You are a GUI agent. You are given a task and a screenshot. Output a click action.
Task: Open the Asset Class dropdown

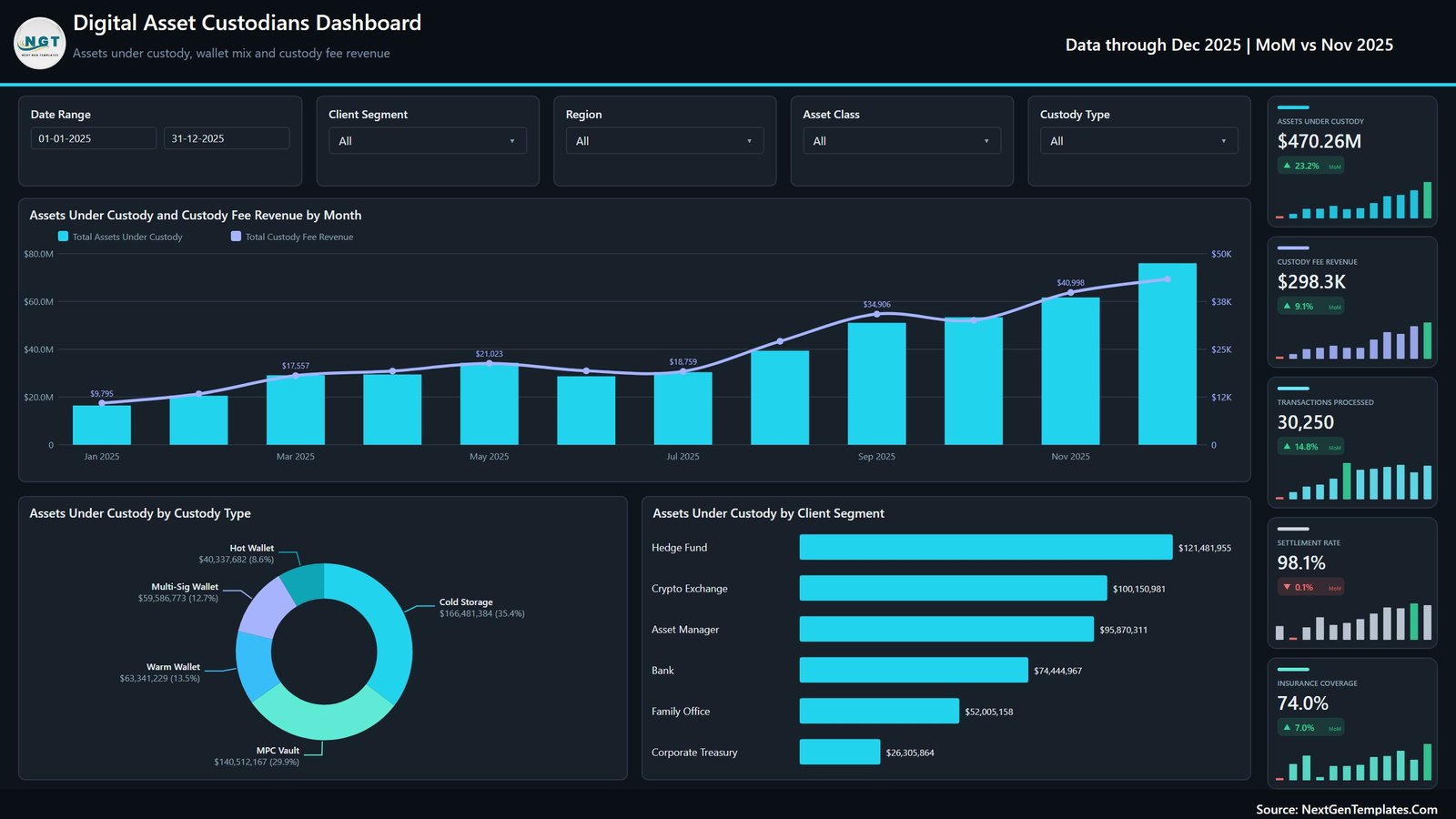point(902,141)
